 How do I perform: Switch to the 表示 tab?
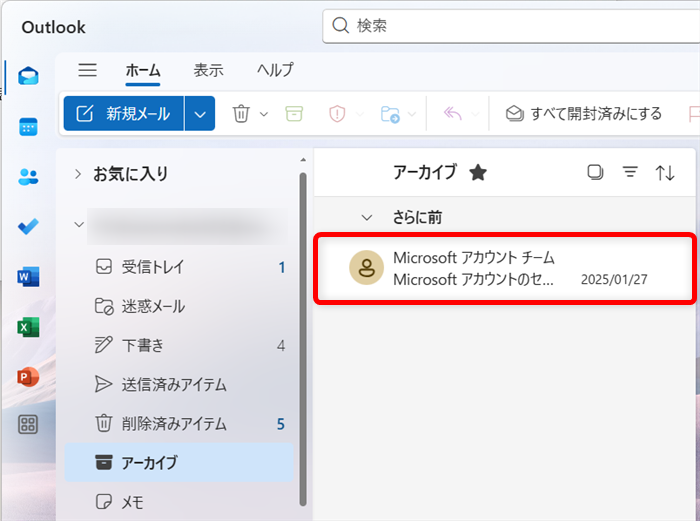(208, 70)
